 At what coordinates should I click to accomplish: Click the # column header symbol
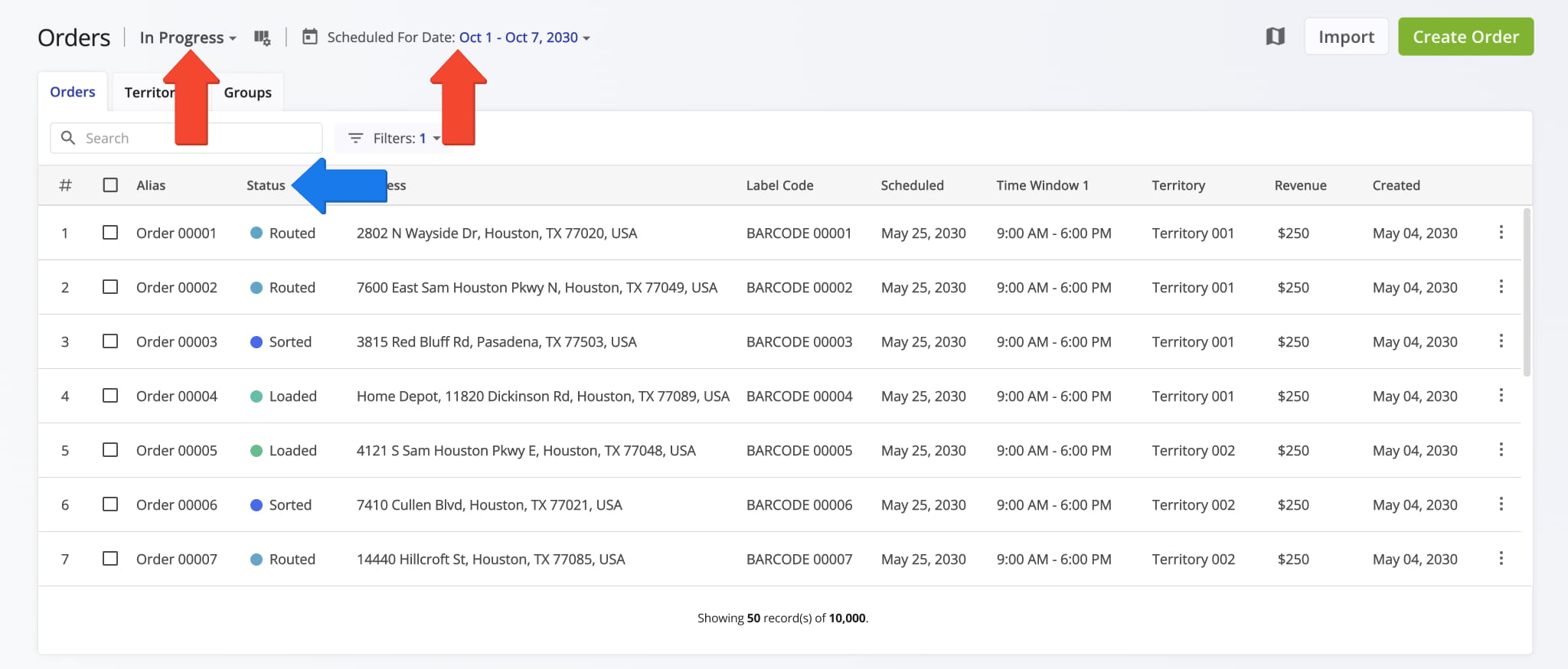pos(66,185)
